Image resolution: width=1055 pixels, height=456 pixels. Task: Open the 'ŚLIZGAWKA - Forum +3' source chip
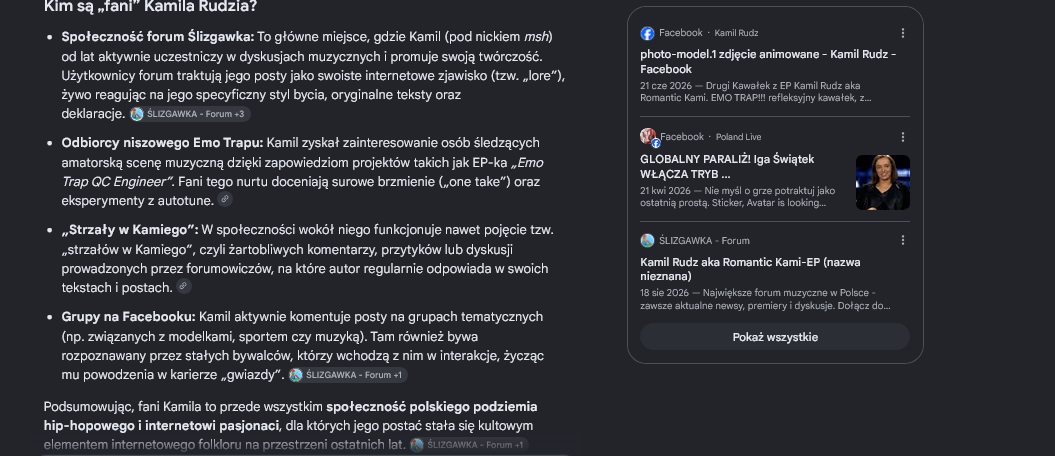[190, 114]
